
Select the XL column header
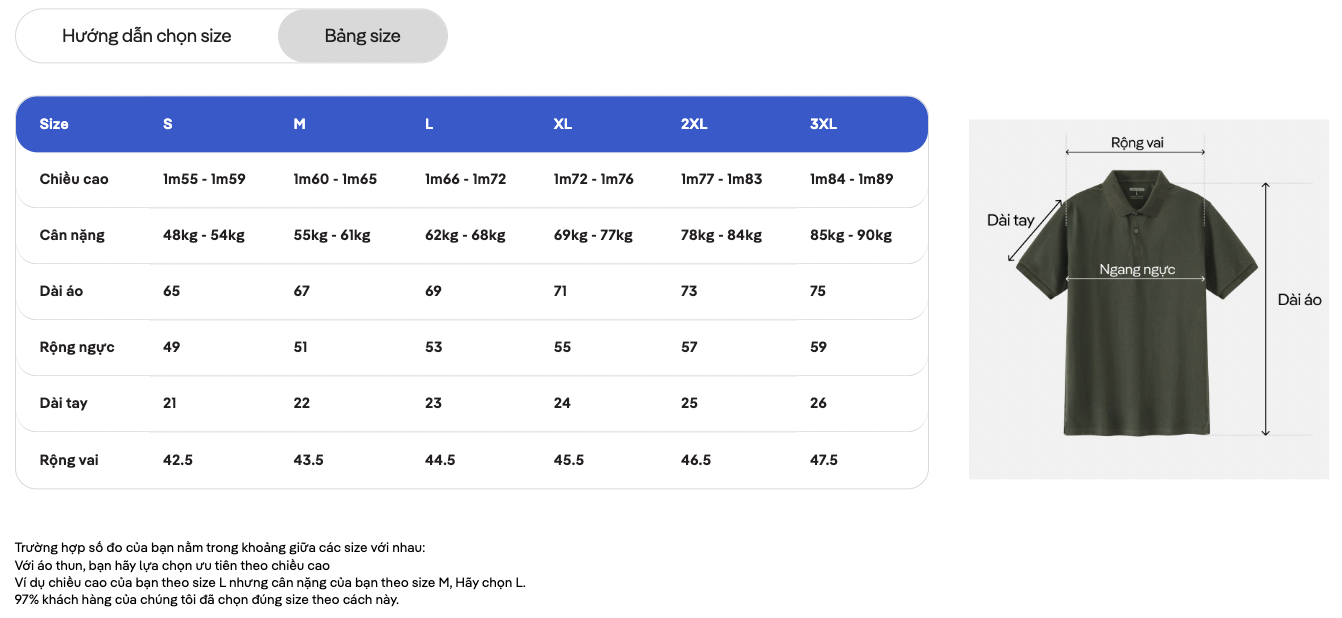563,124
